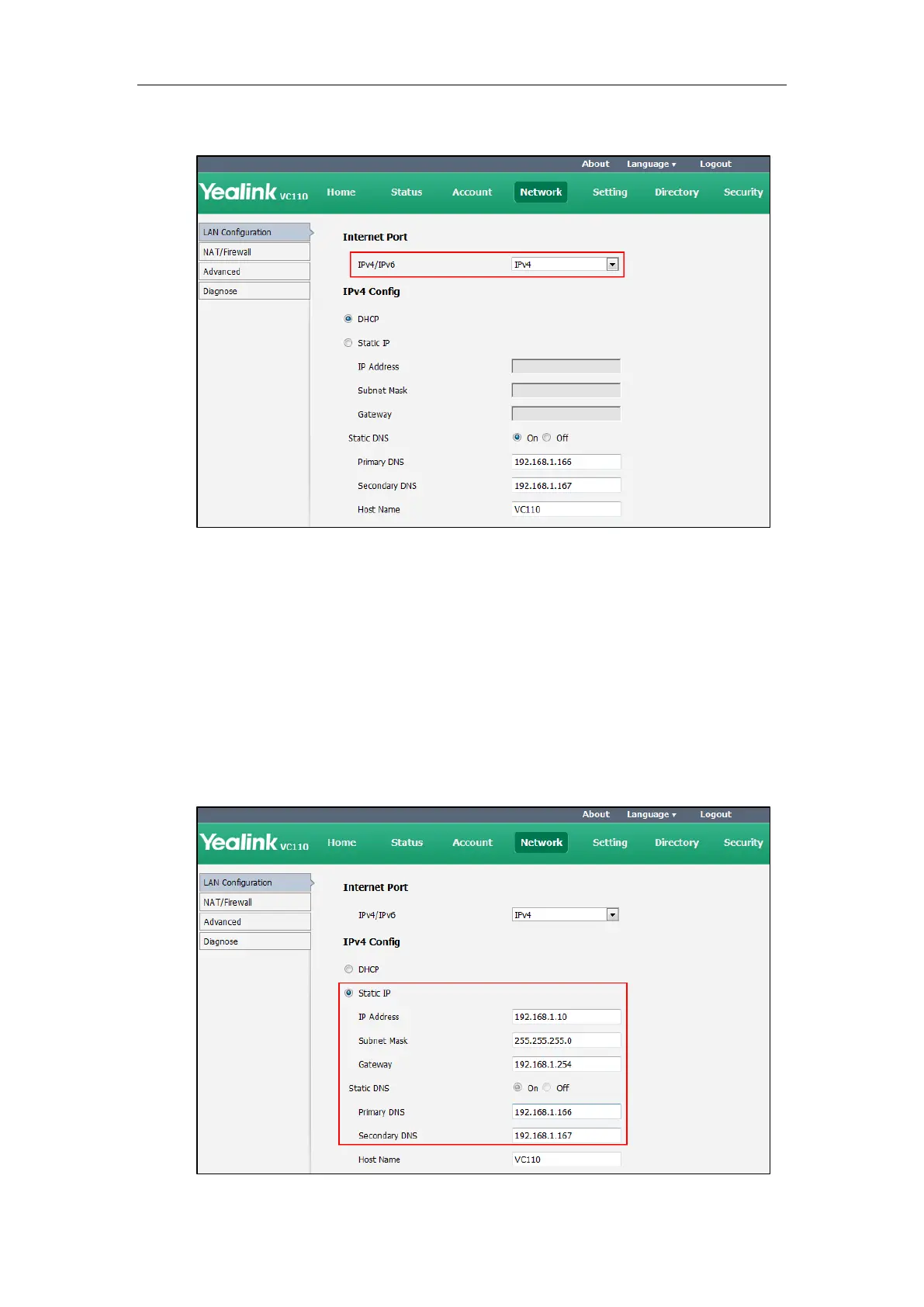Image resolution: width=924 pixels, height=1307 pixels.
Task: Click Secondary DNS field in top screenshot
Action: coord(566,485)
